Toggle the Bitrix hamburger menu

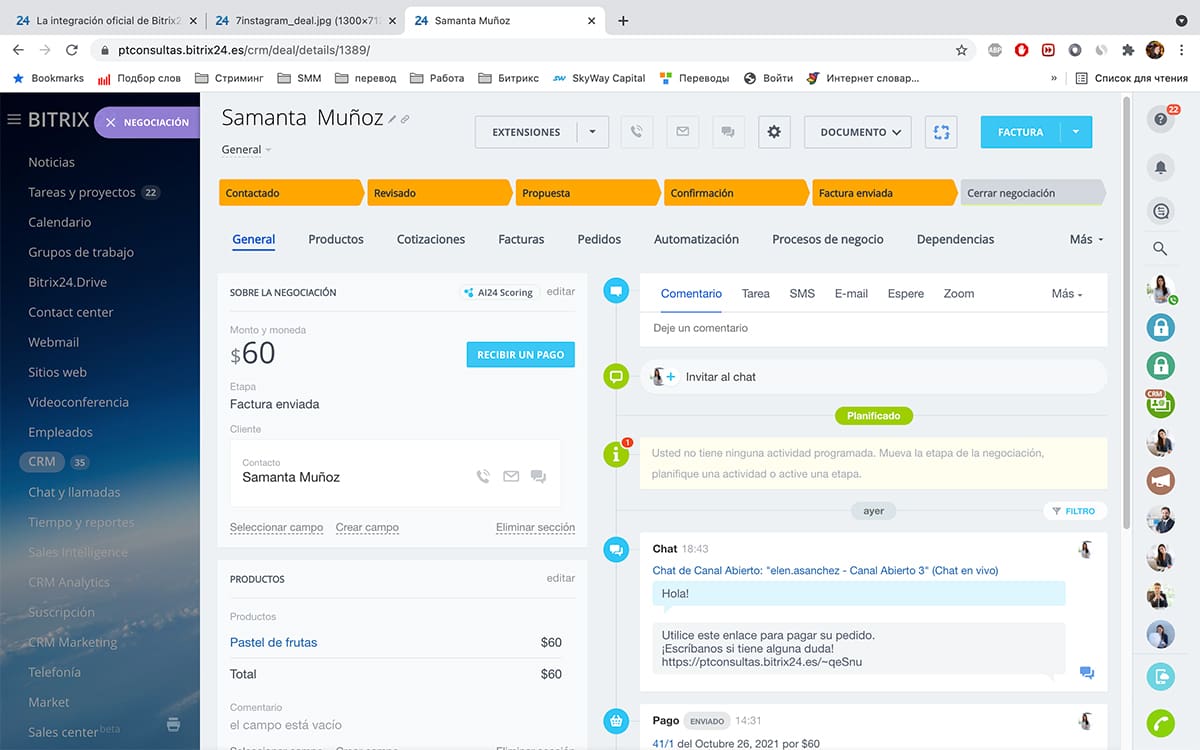14,120
